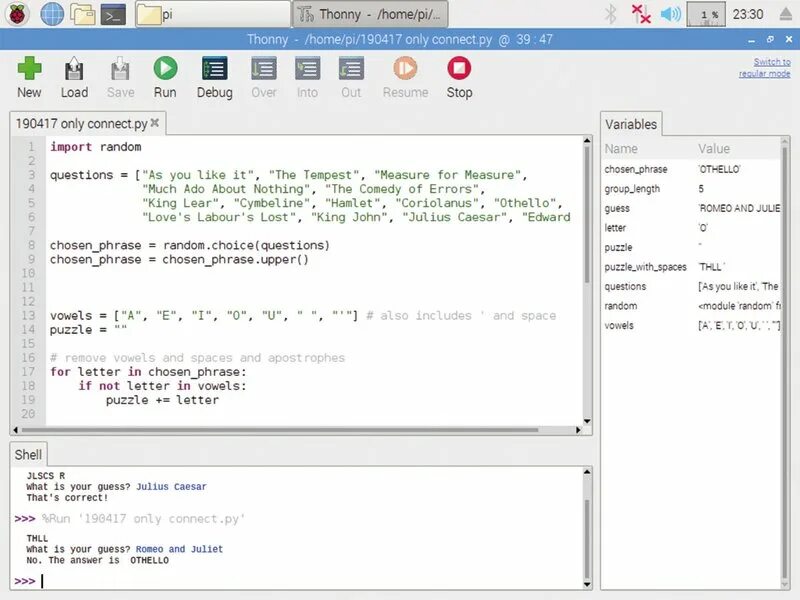
Task: Step Out in the debugger
Action: pos(351,78)
